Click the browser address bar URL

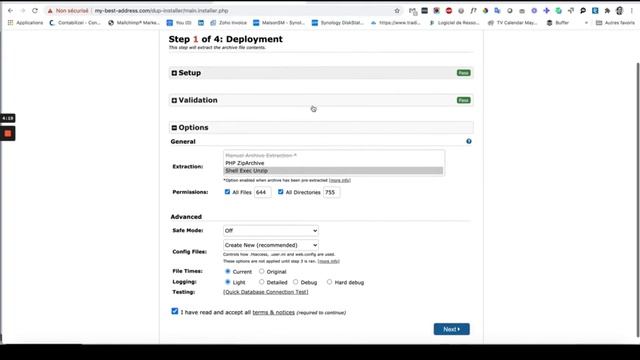click(161, 11)
